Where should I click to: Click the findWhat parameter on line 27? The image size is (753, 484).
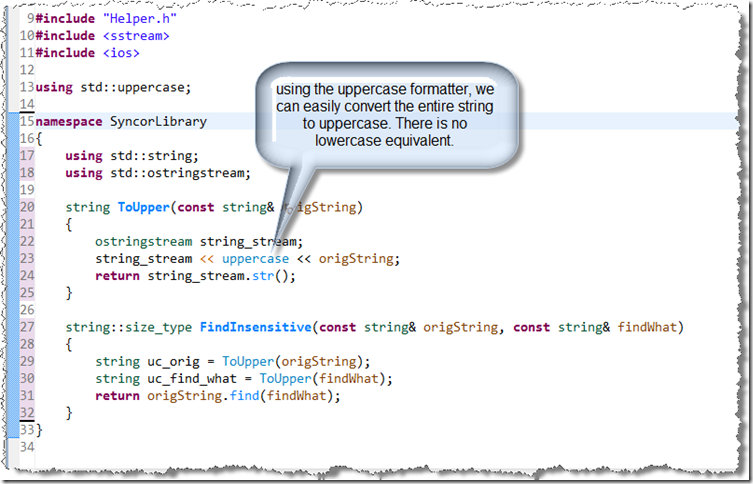[x=647, y=327]
